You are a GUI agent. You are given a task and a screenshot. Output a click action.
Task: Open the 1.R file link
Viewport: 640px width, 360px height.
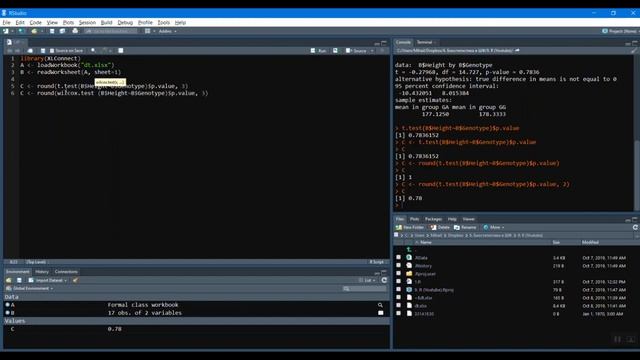pyautogui.click(x=418, y=282)
